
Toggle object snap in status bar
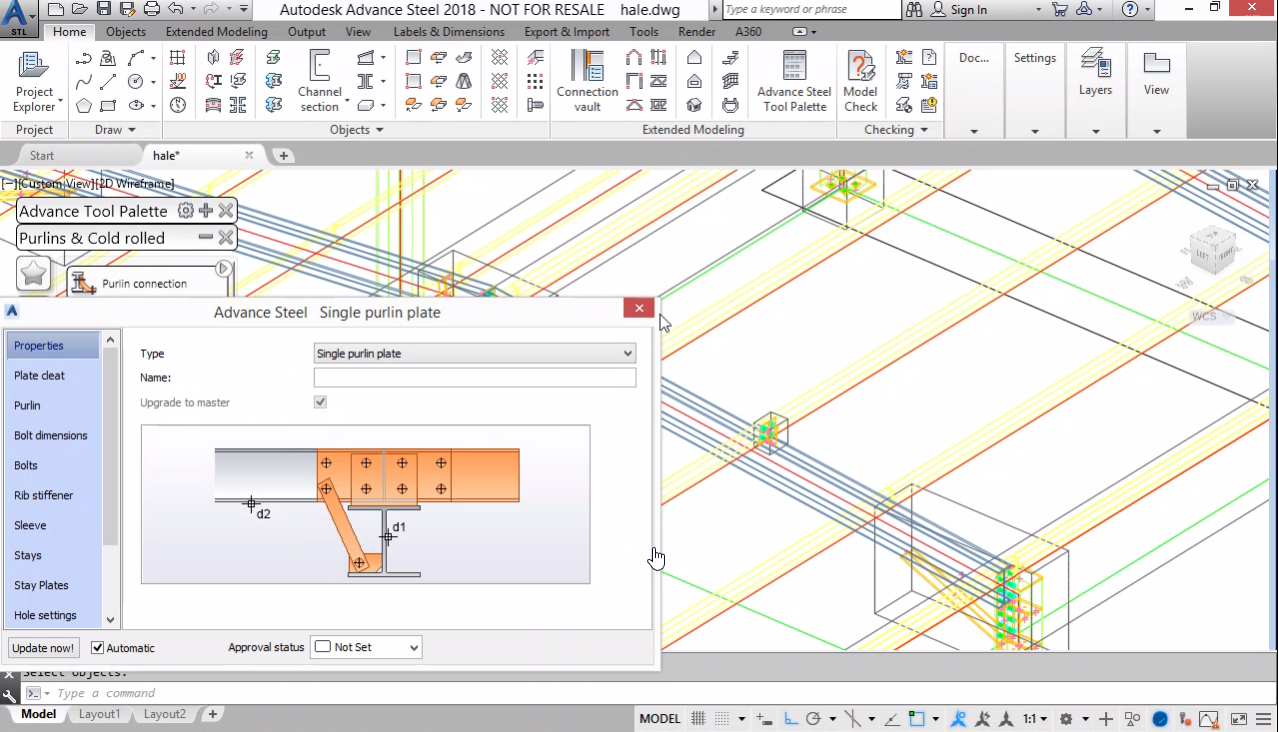[916, 719]
